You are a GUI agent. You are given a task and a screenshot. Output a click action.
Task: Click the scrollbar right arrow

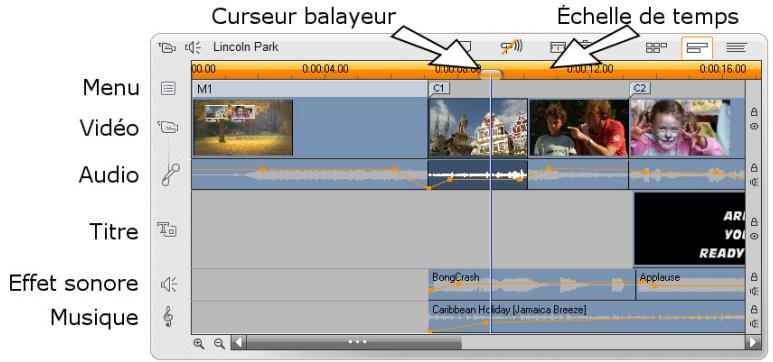click(x=753, y=342)
